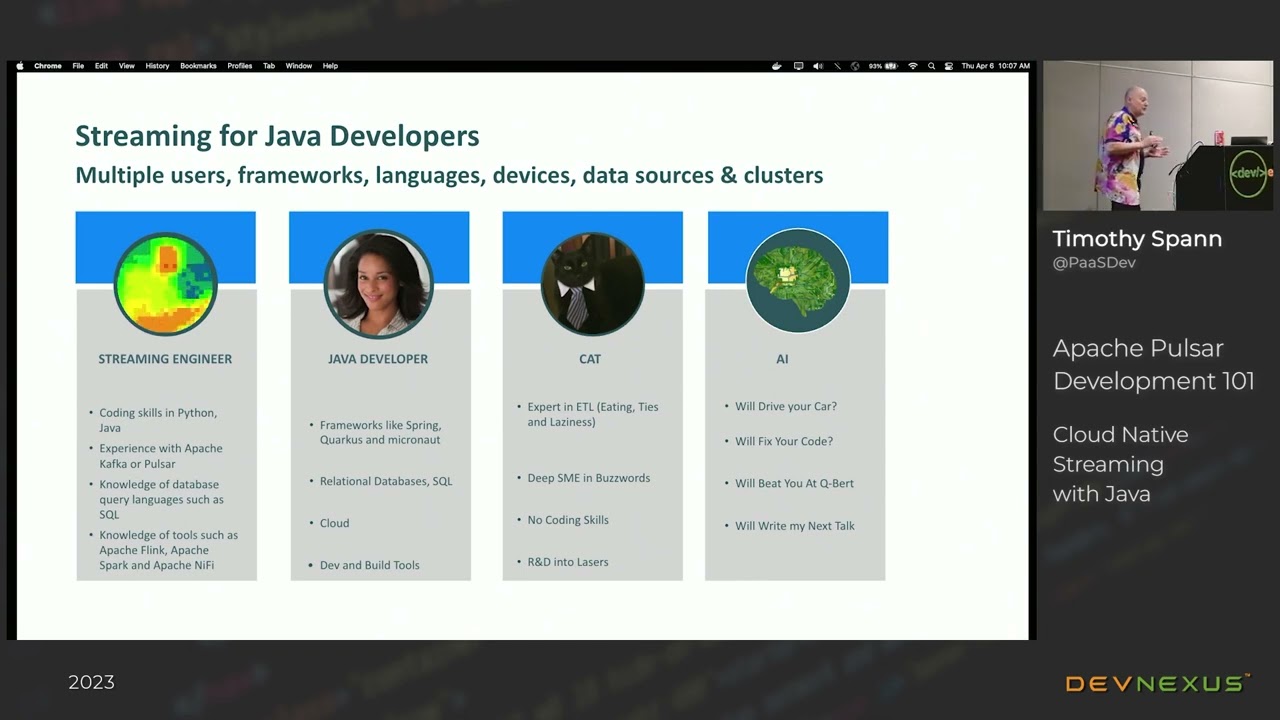Click the JAVA DEVELOPER heading
This screenshot has width=1280, height=720.
point(378,359)
